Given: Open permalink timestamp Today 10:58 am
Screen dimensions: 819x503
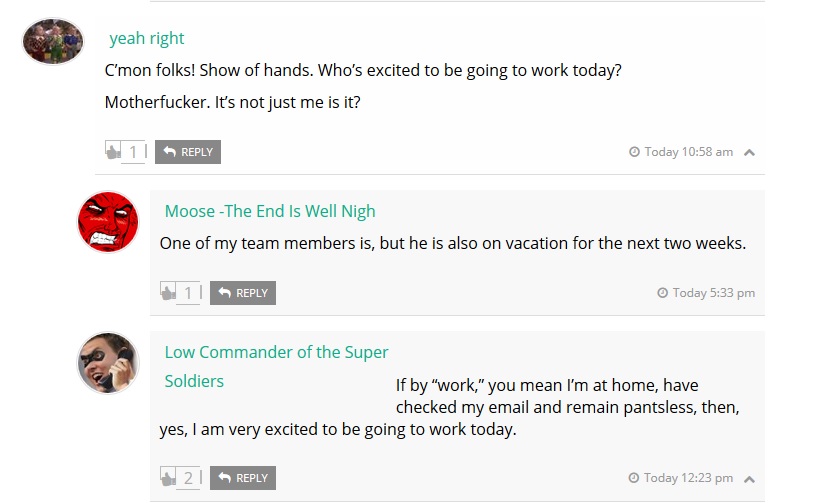Looking at the screenshot, I should [688, 152].
